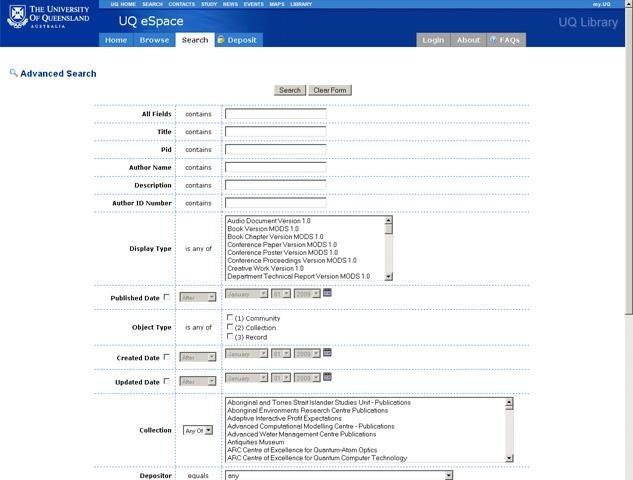Check the (1) Community object type
The height and width of the screenshot is (480, 633).
pyautogui.click(x=230, y=318)
